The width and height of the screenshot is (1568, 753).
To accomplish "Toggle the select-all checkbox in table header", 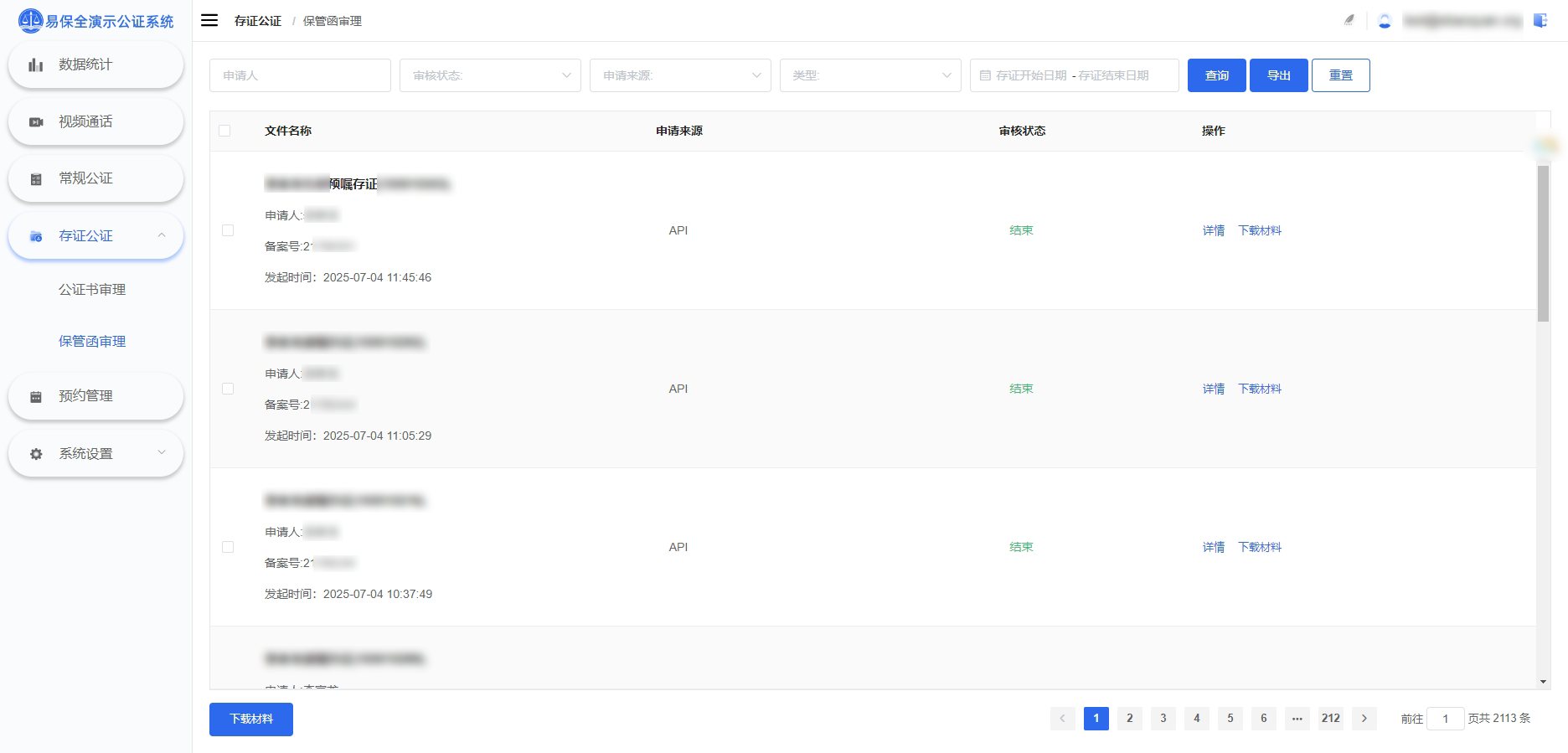I will (224, 131).
